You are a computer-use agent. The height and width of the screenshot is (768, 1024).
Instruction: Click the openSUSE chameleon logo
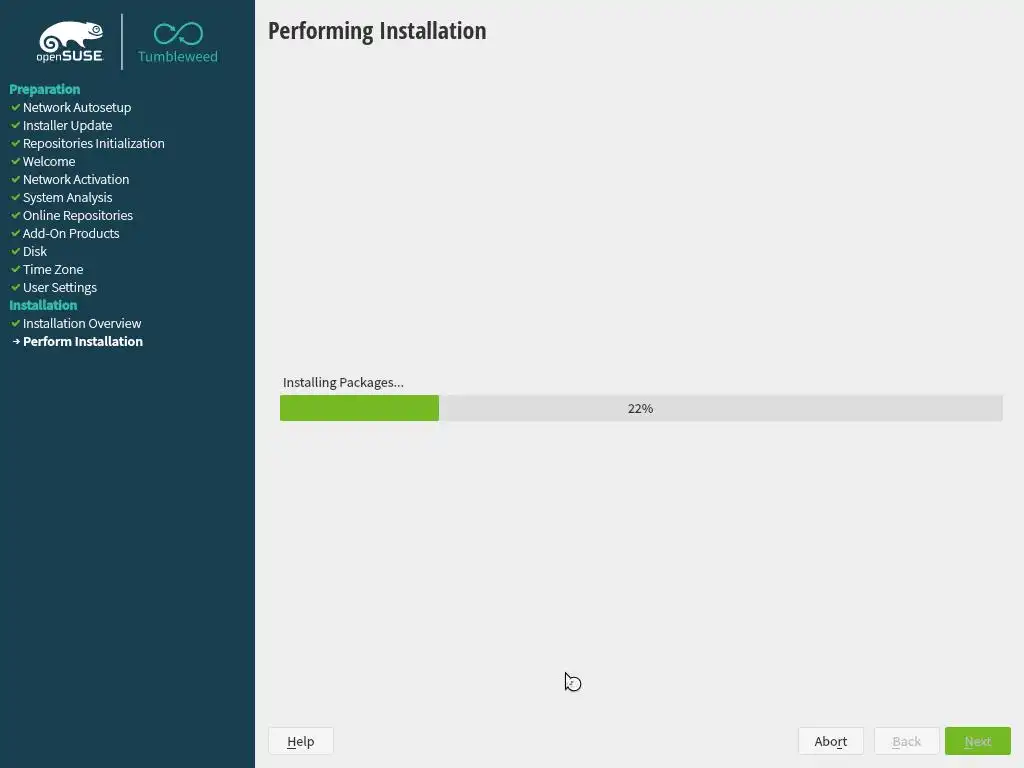click(70, 42)
